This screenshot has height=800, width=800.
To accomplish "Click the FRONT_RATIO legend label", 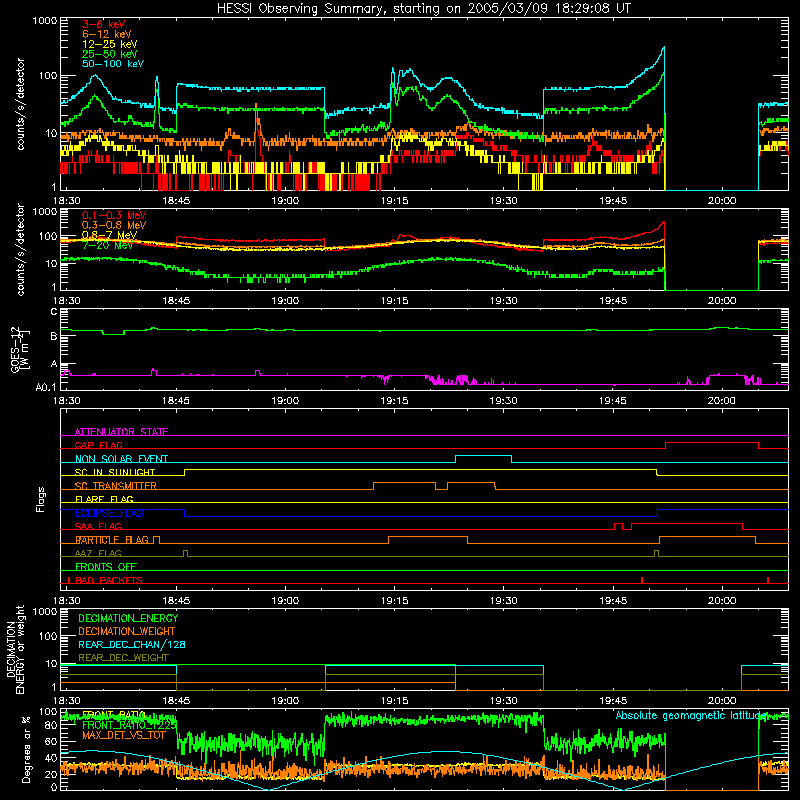I will [114, 715].
